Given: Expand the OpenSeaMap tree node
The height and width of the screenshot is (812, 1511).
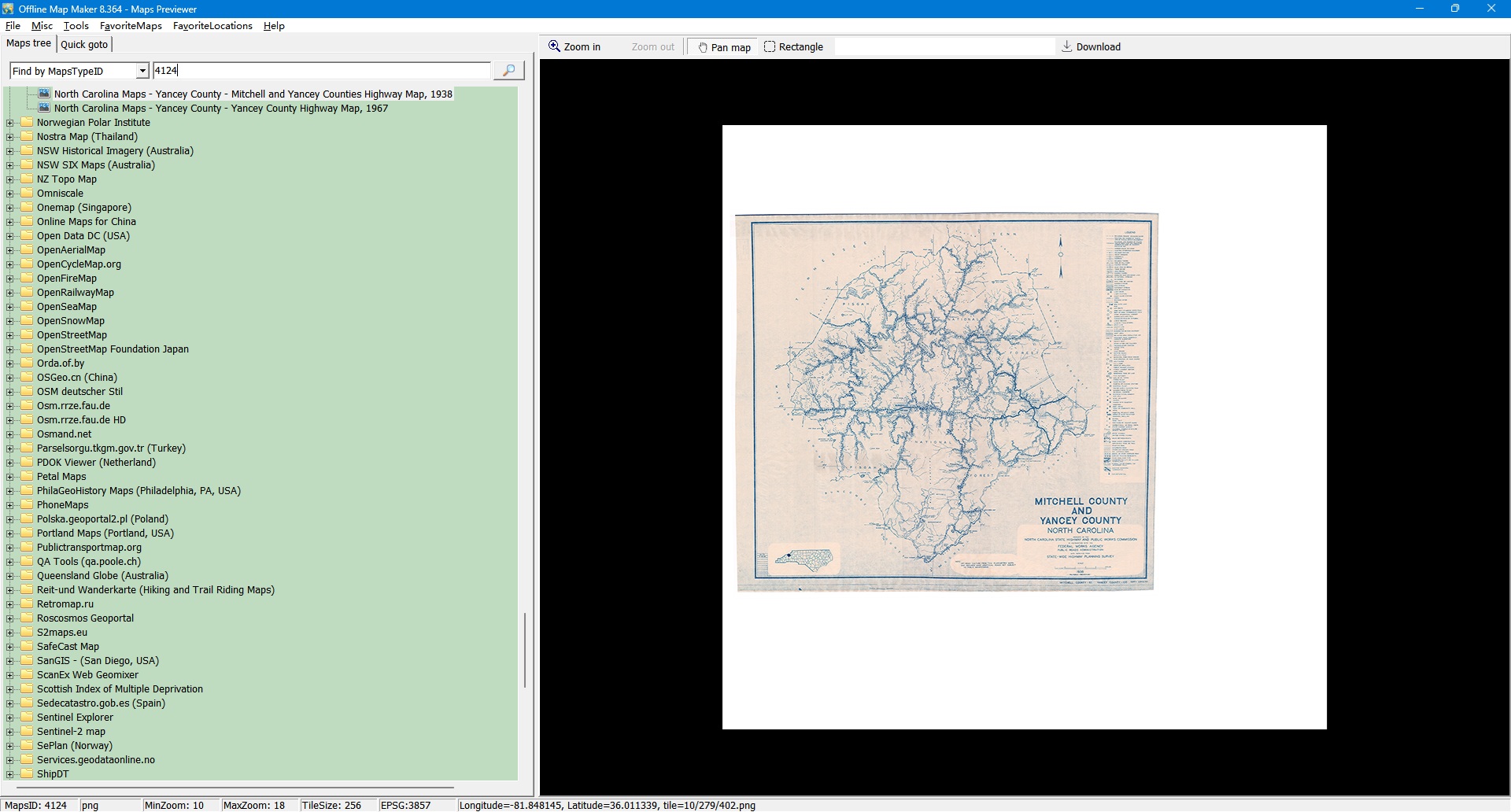Looking at the screenshot, I should (10, 307).
